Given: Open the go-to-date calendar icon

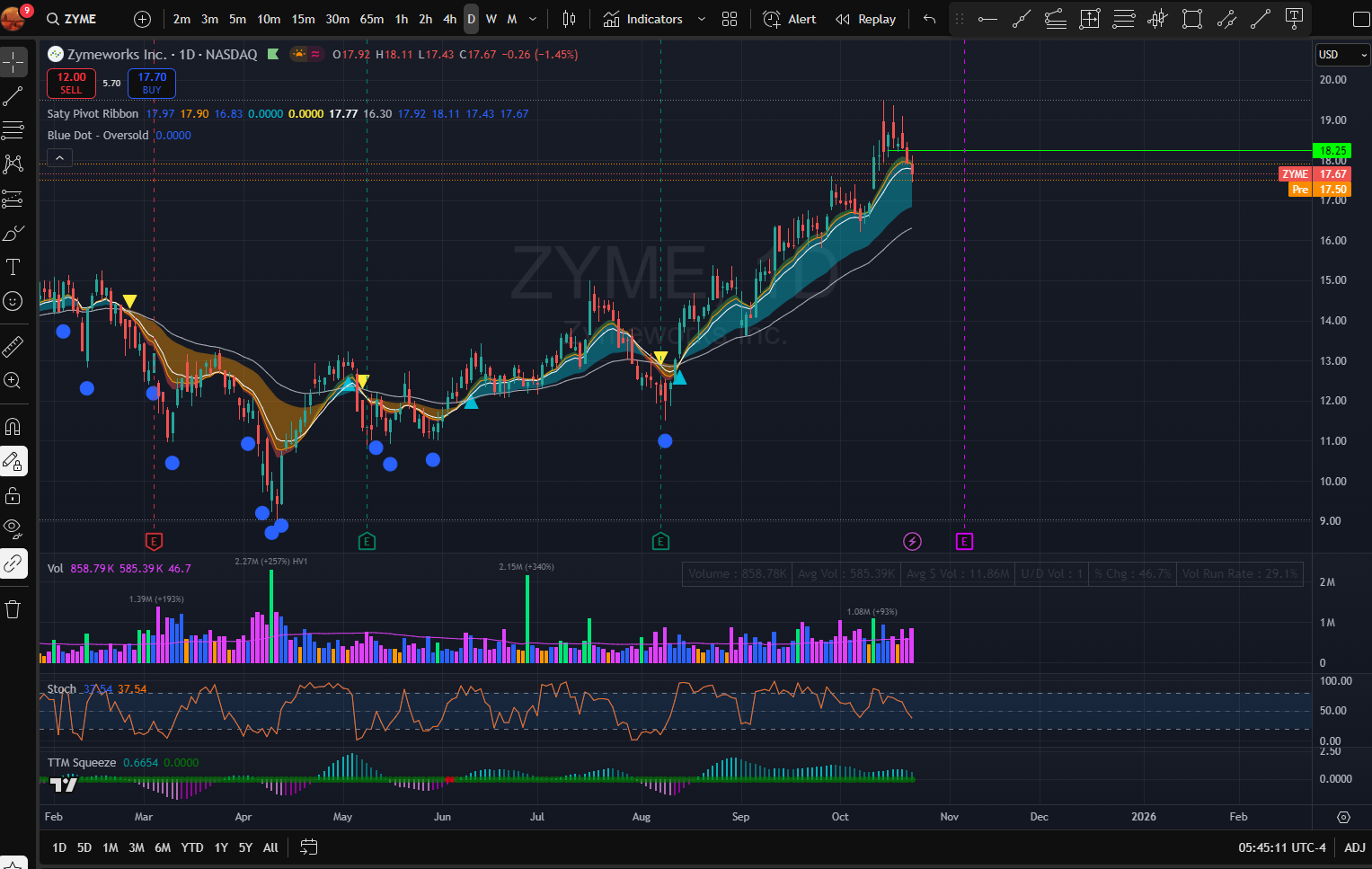Looking at the screenshot, I should tap(308, 847).
